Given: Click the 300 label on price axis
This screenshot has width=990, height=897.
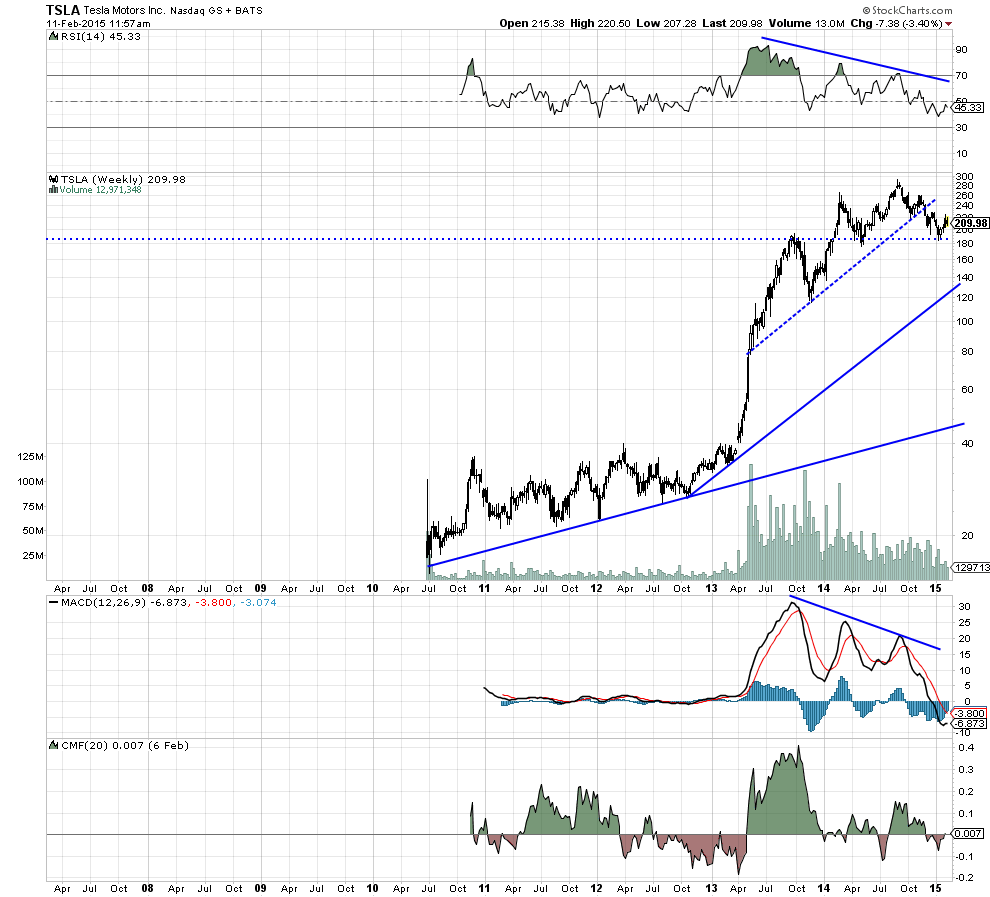Looking at the screenshot, I should pyautogui.click(x=964, y=177).
